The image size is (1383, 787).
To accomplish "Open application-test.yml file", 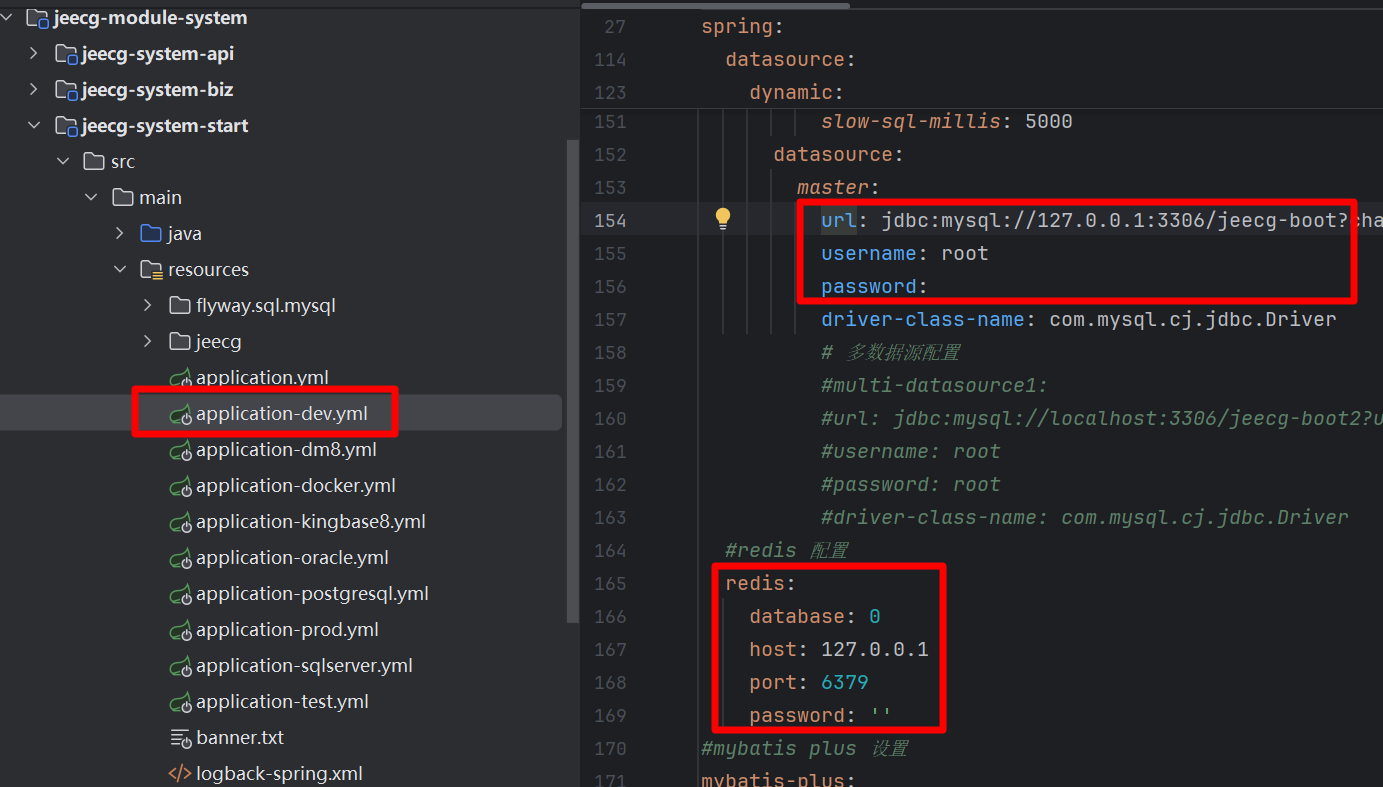I will point(282,702).
